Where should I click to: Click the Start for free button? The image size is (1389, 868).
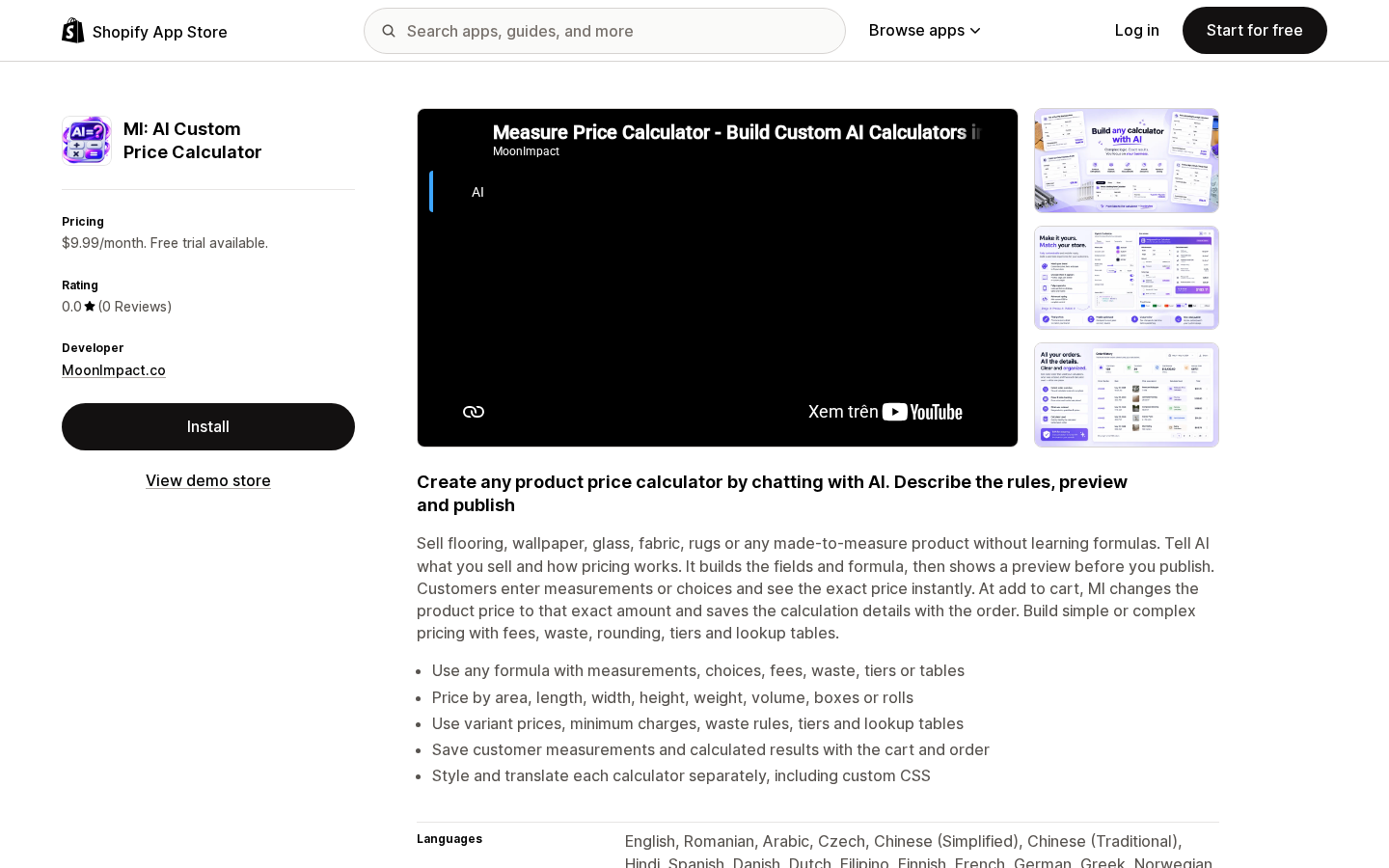[1255, 31]
